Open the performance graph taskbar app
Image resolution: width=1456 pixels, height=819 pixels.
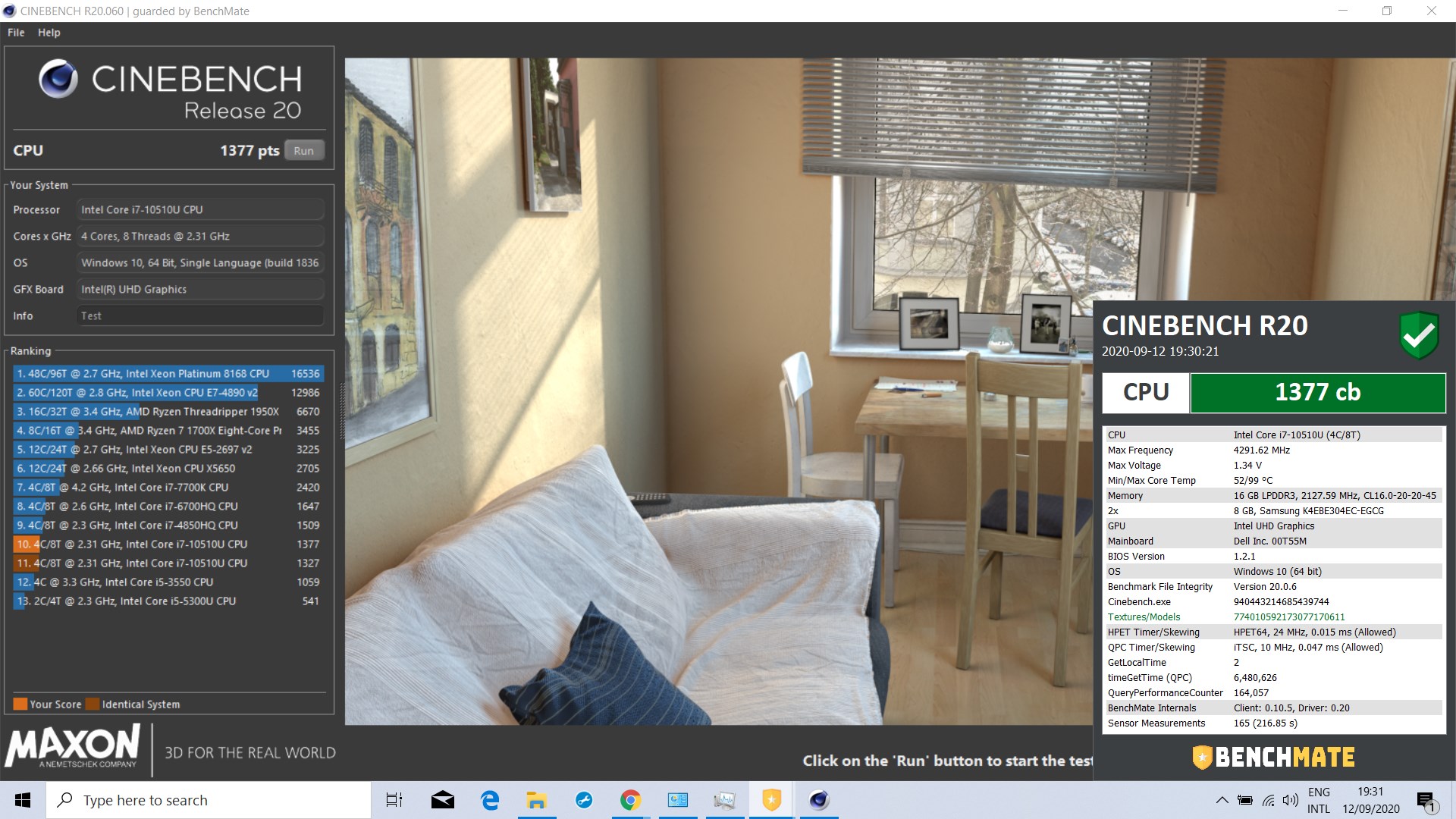coord(724,800)
